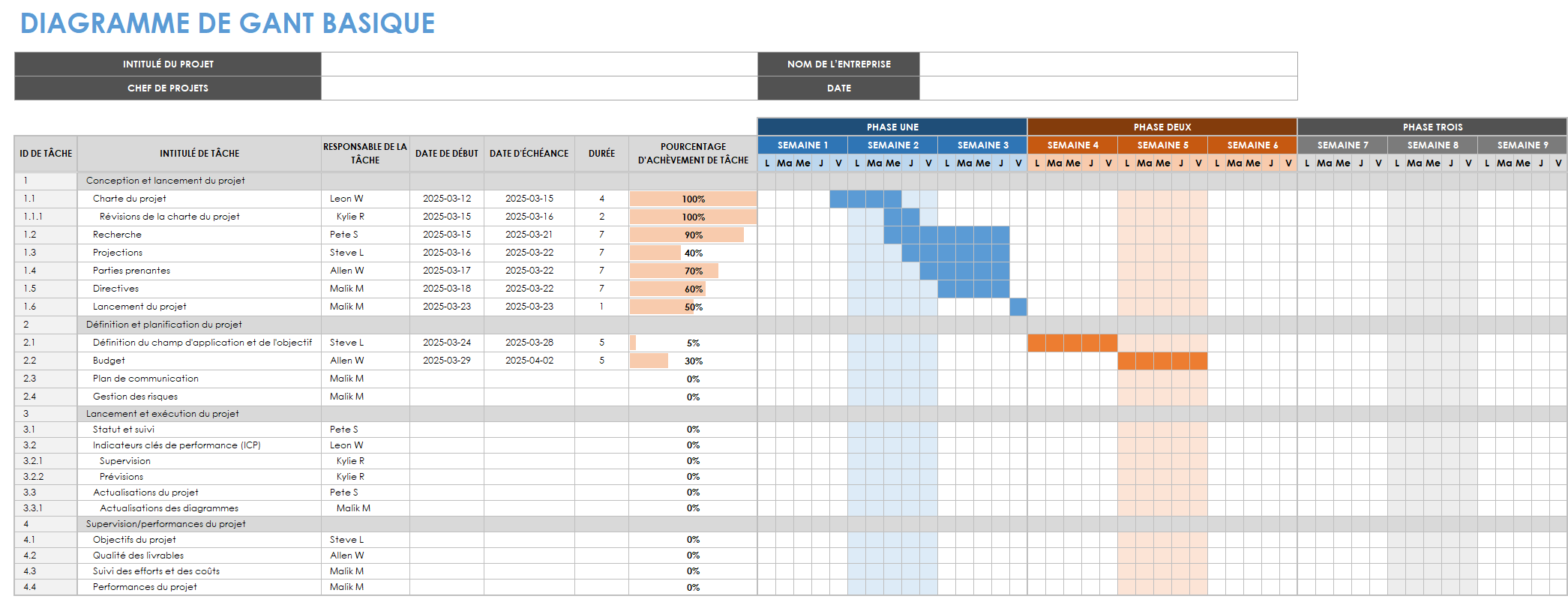1568x608 pixels.
Task: Click the 70% progress bar for Parties prenantes
Action: coord(674,271)
